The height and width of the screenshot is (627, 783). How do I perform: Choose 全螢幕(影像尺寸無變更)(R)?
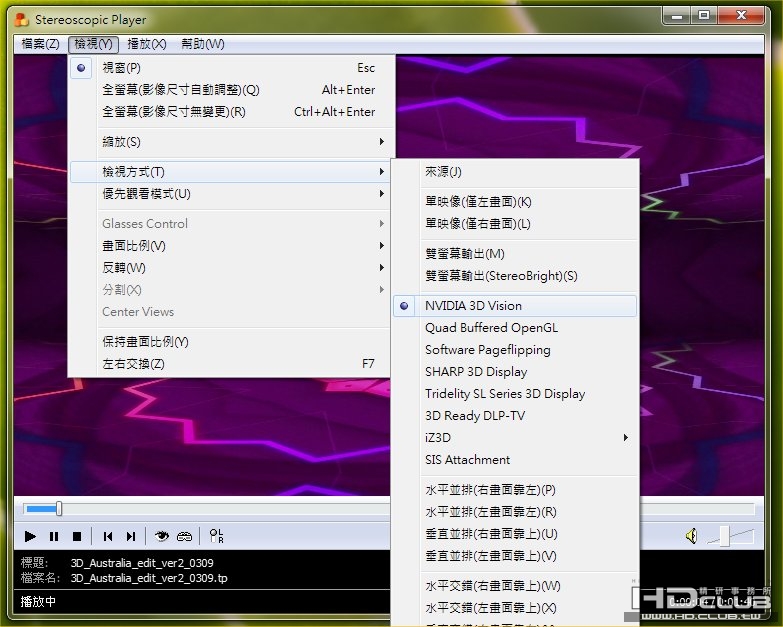point(231,112)
